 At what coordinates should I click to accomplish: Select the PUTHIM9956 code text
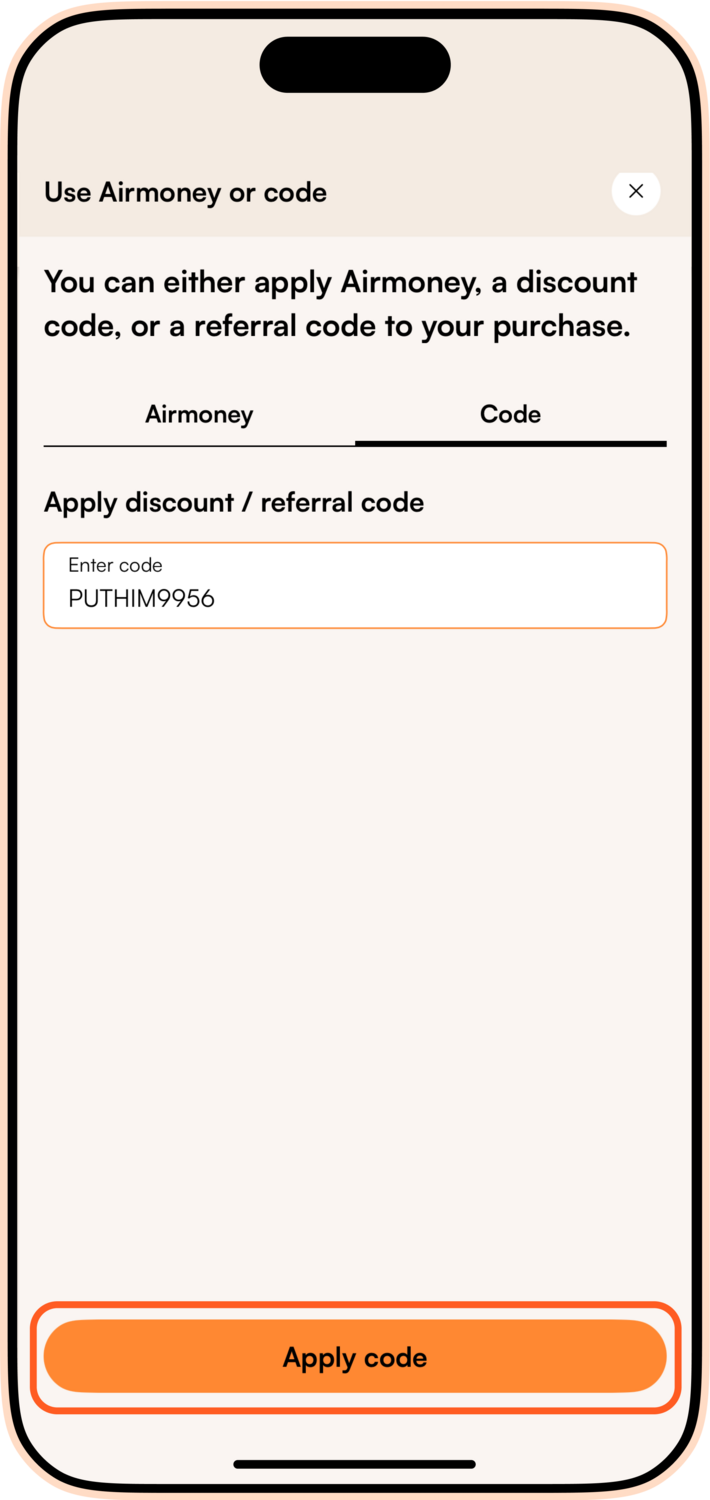tap(140, 599)
